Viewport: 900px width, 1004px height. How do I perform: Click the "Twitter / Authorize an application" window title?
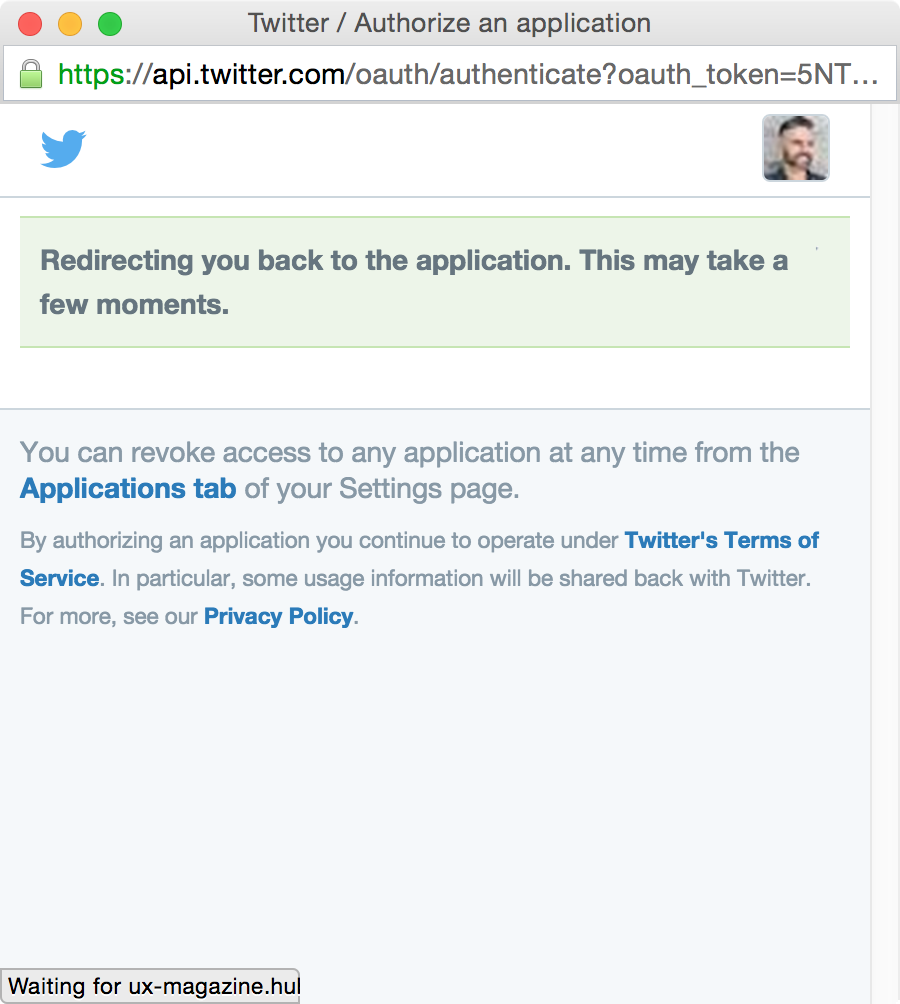tap(449, 23)
